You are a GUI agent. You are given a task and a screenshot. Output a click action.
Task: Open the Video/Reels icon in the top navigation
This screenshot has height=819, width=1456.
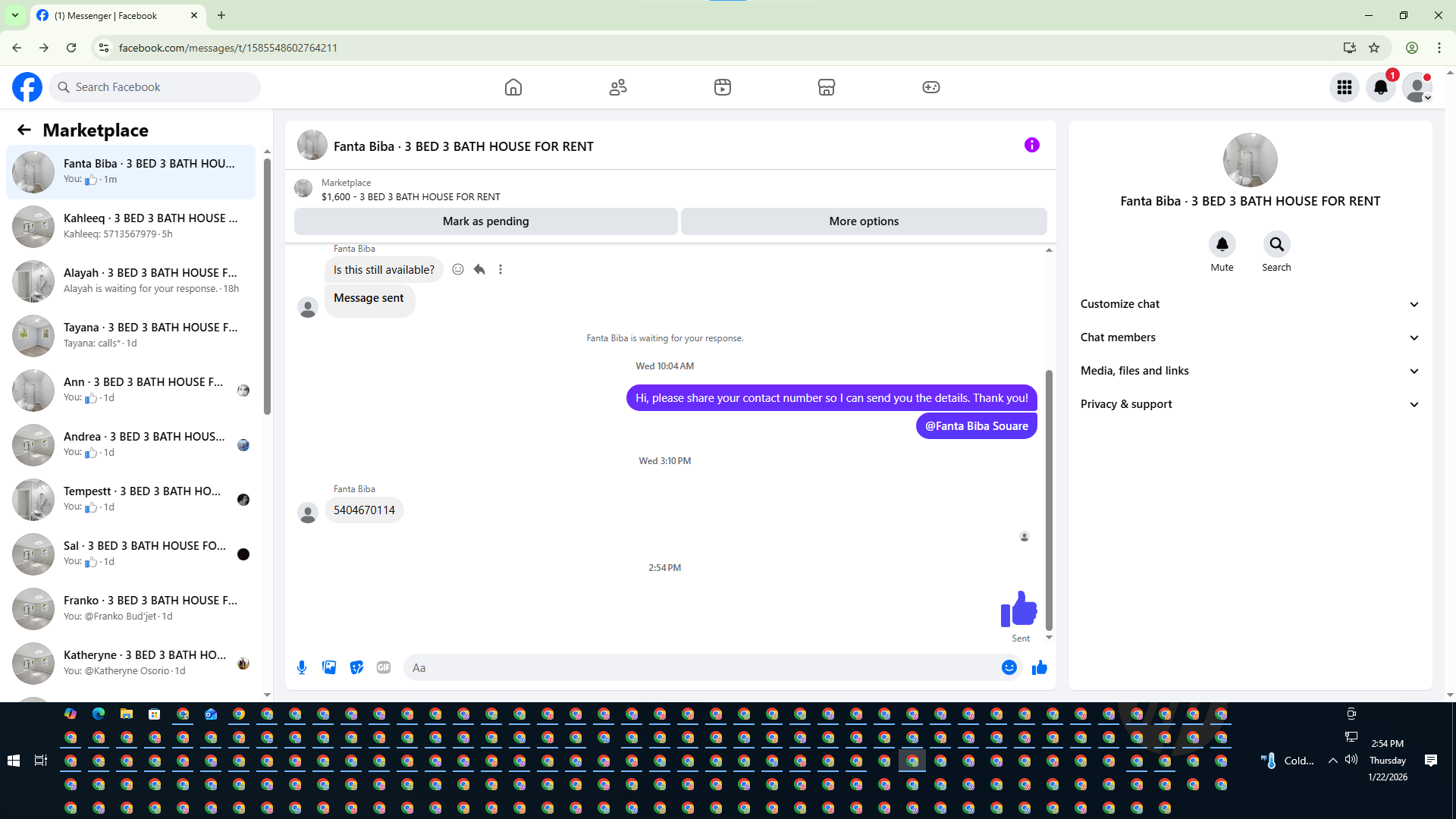723,87
